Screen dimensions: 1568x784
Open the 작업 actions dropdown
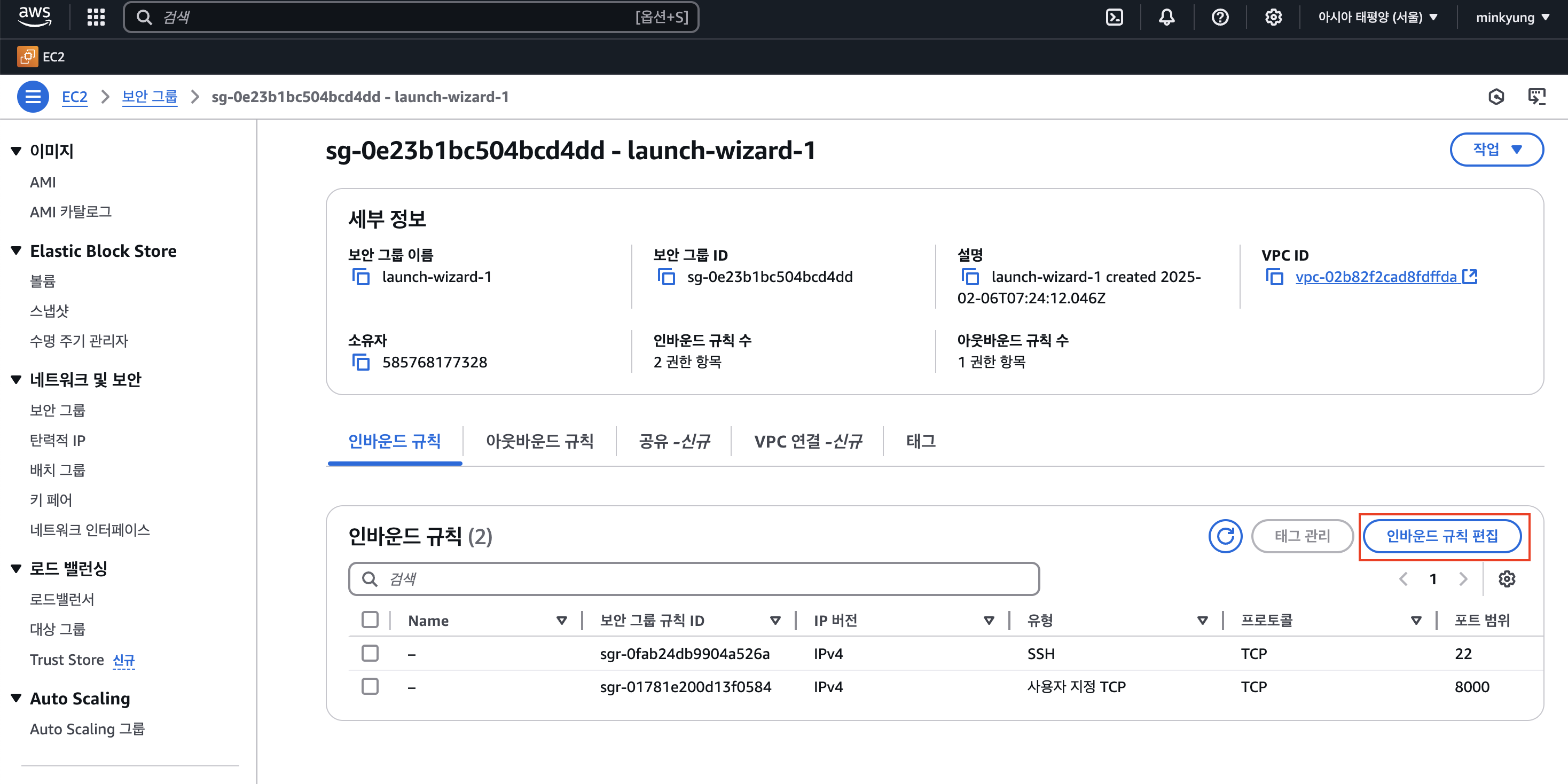1496,149
